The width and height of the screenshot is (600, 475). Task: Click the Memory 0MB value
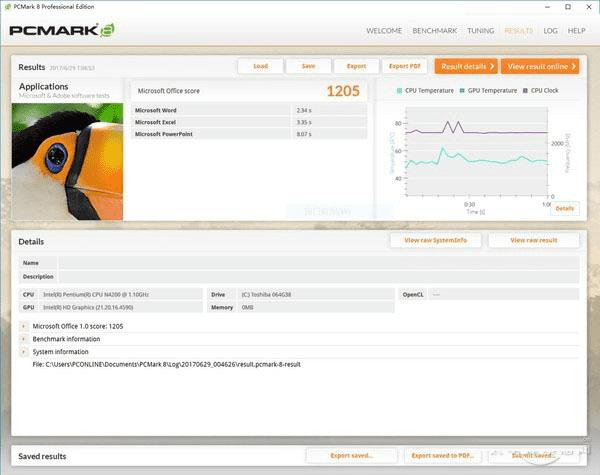pyautogui.click(x=316, y=307)
